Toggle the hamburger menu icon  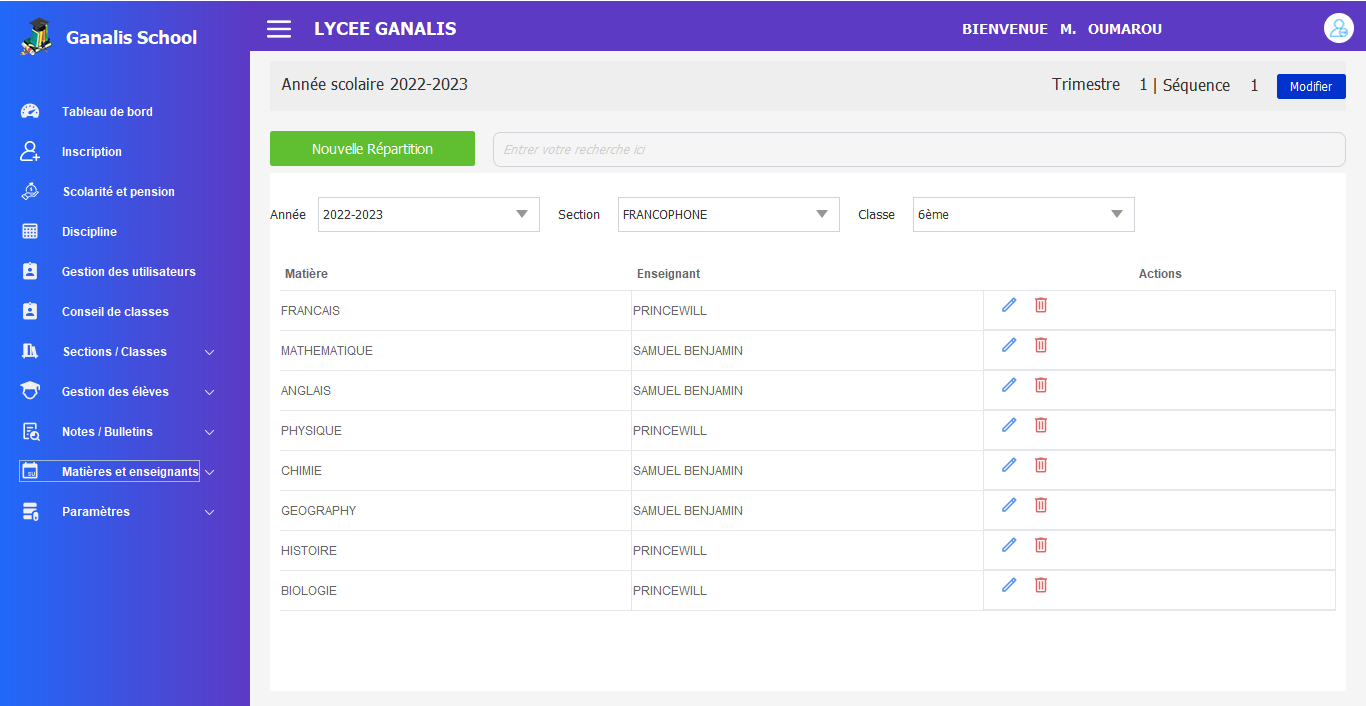[279, 29]
